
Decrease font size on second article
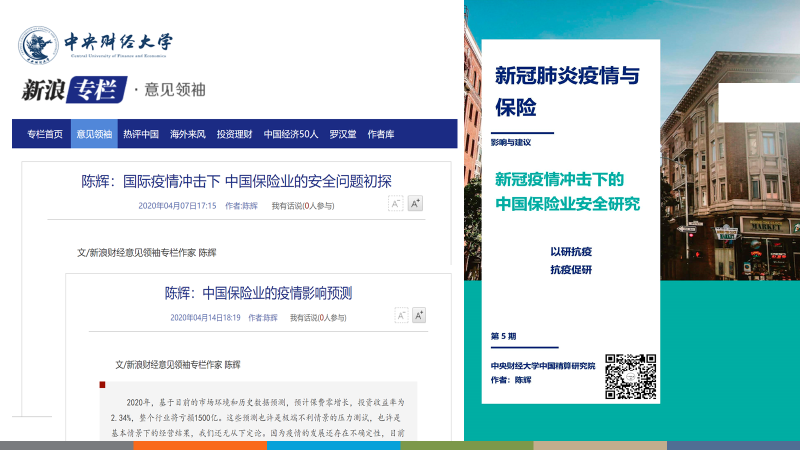401,316
